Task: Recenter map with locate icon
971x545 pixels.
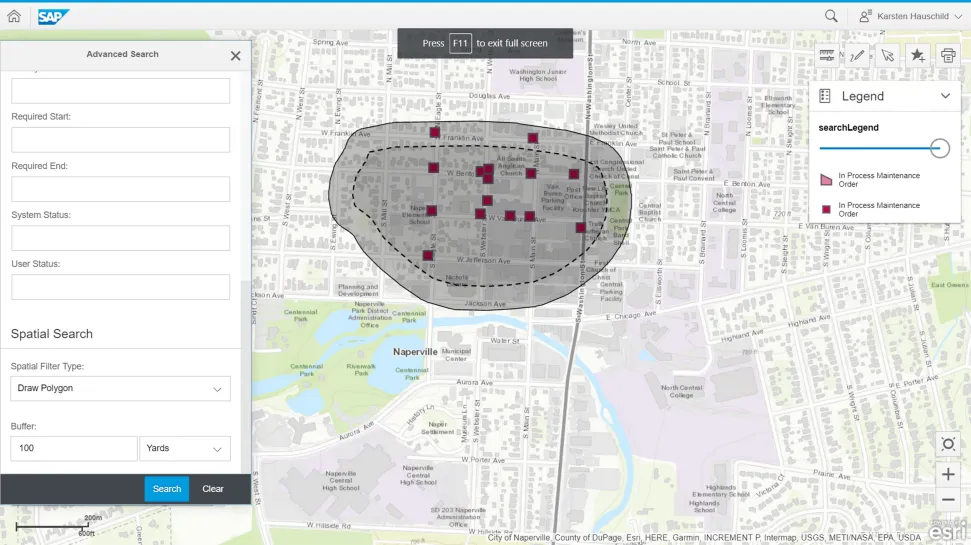Action: coord(948,444)
